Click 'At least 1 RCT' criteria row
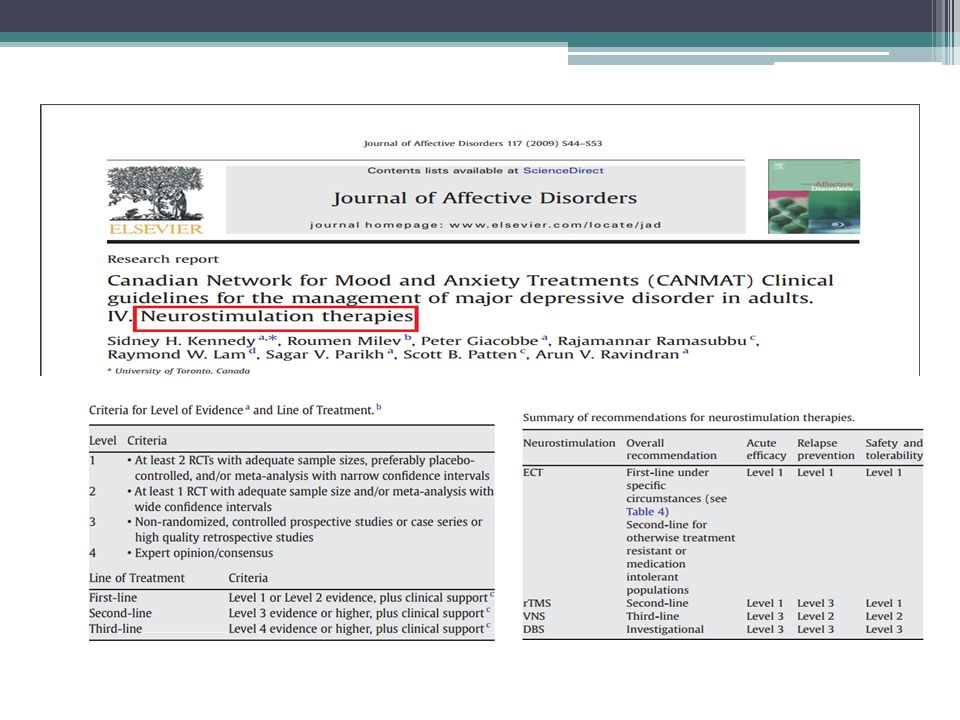The image size is (960, 720). click(291, 499)
